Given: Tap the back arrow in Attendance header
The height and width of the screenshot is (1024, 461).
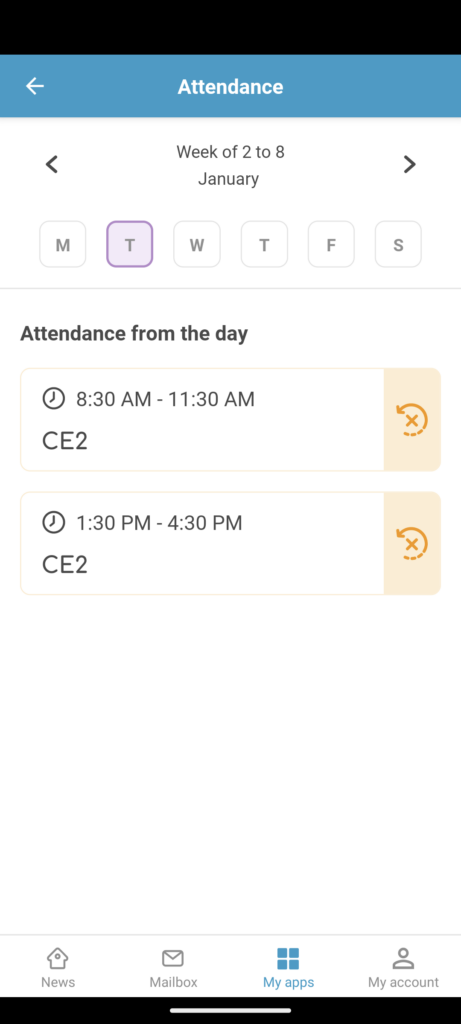Looking at the screenshot, I should [x=35, y=86].
